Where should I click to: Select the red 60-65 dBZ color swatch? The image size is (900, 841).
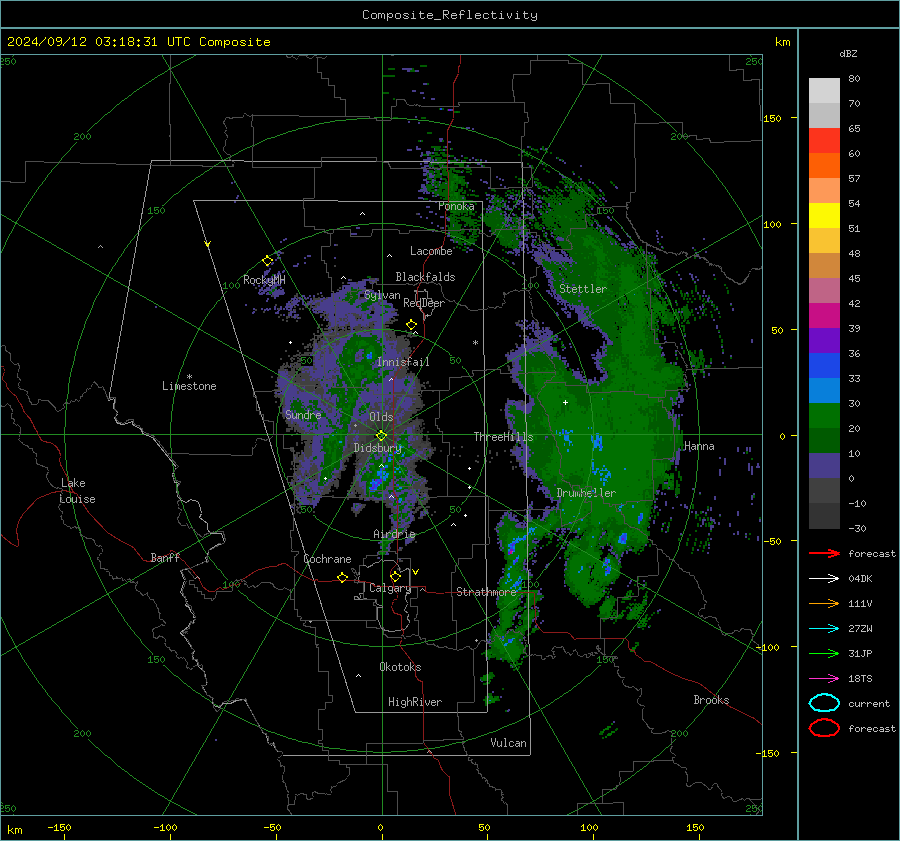point(824,141)
